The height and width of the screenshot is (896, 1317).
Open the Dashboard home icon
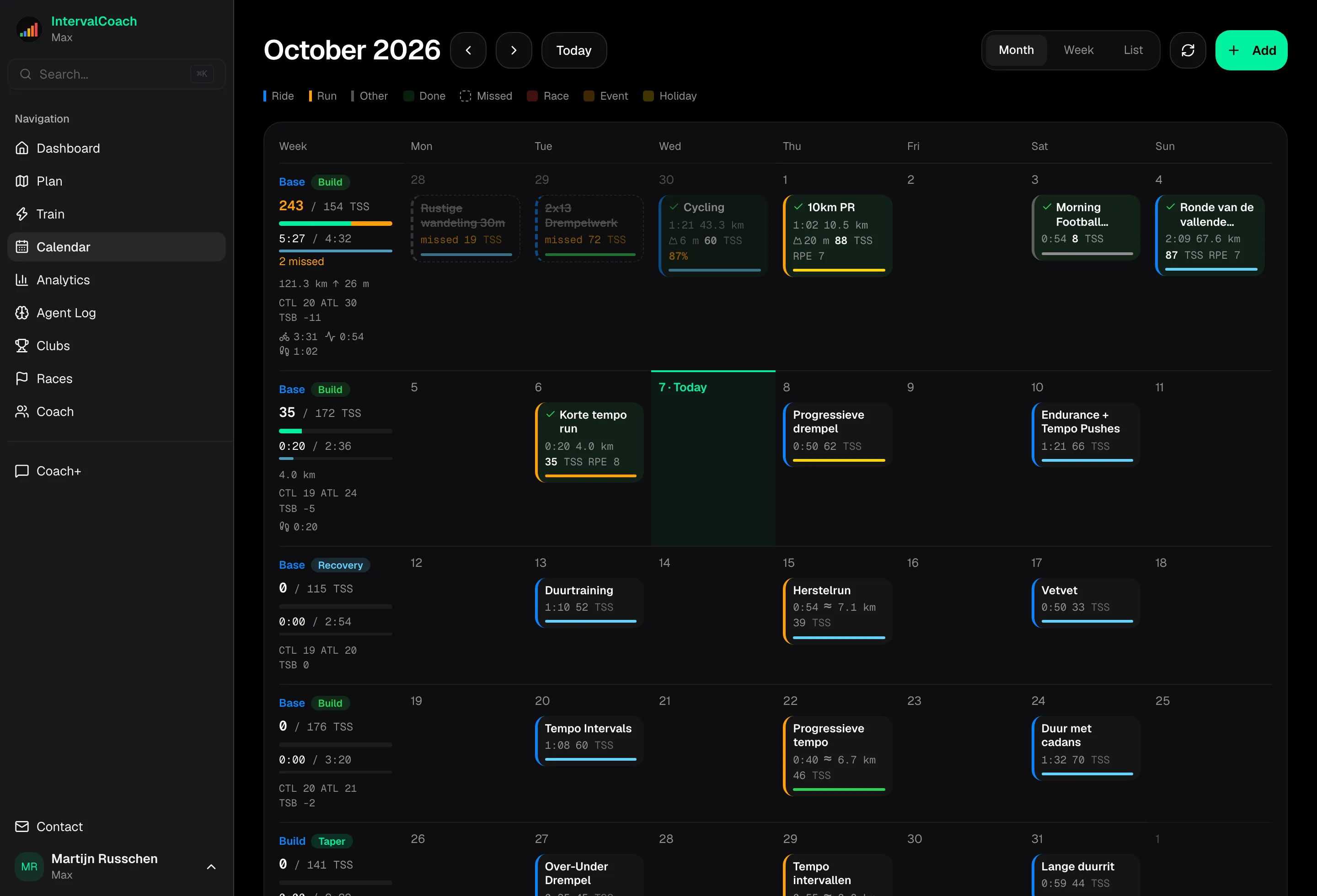[22, 149]
